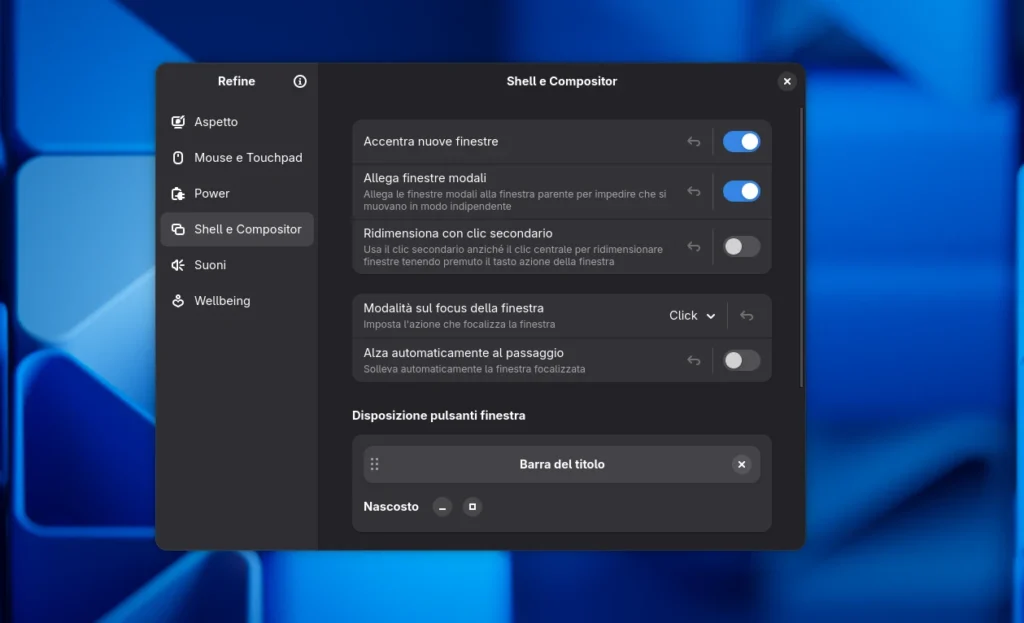Click the Refine info icon
This screenshot has width=1024, height=623.
pyautogui.click(x=299, y=81)
